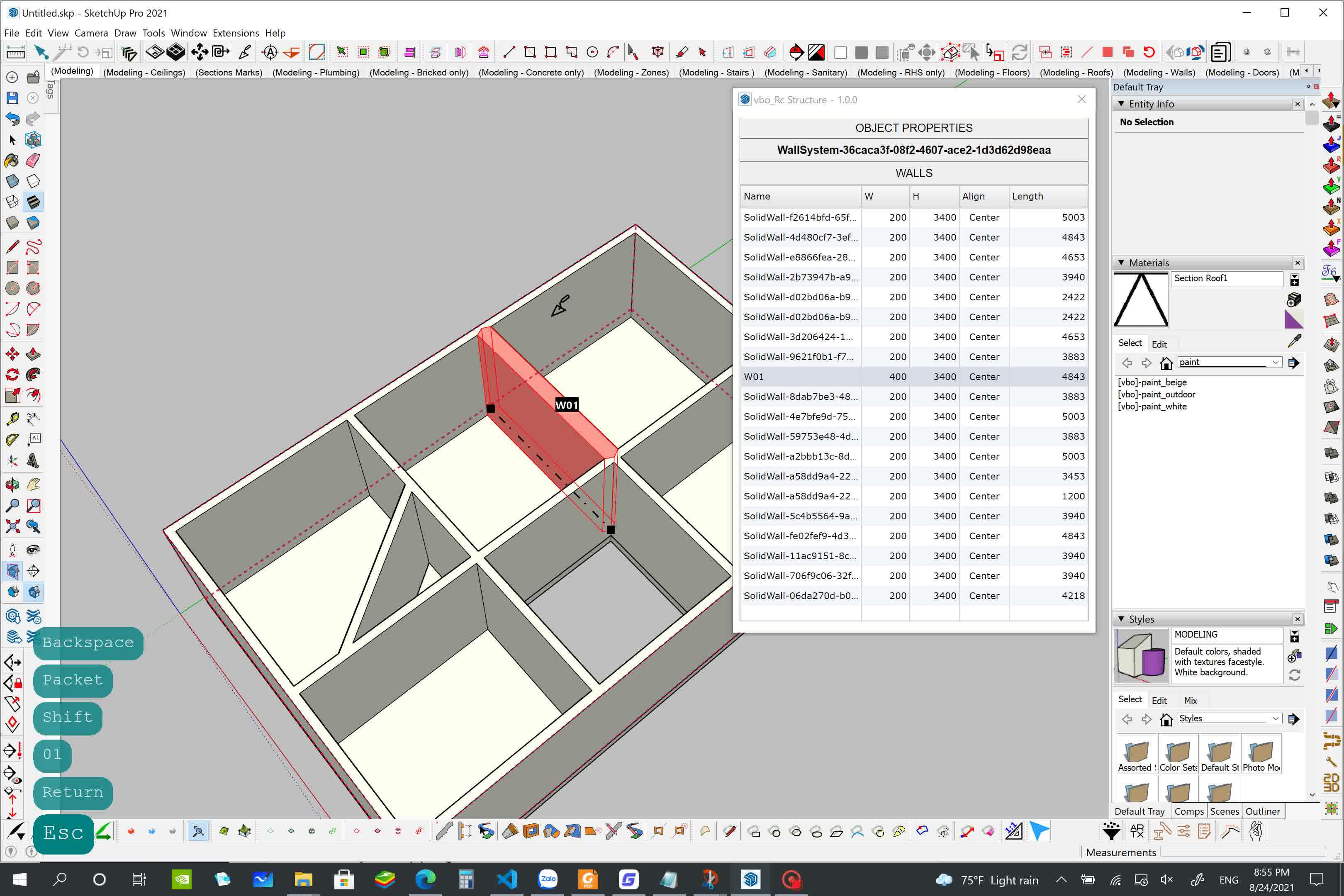Open the Styles collection dropdown

coord(1276,718)
